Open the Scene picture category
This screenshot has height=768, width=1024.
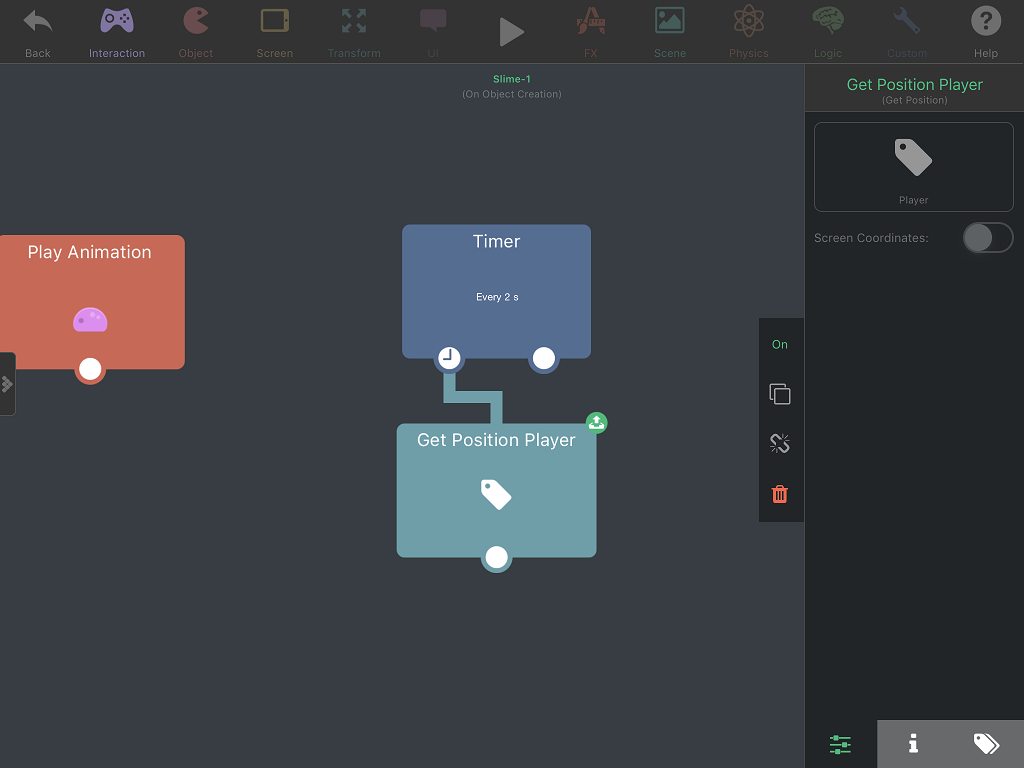click(669, 32)
